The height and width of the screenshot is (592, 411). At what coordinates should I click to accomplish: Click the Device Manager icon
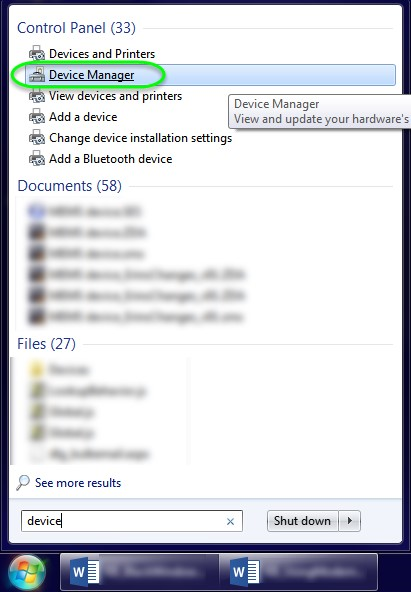coord(37,75)
